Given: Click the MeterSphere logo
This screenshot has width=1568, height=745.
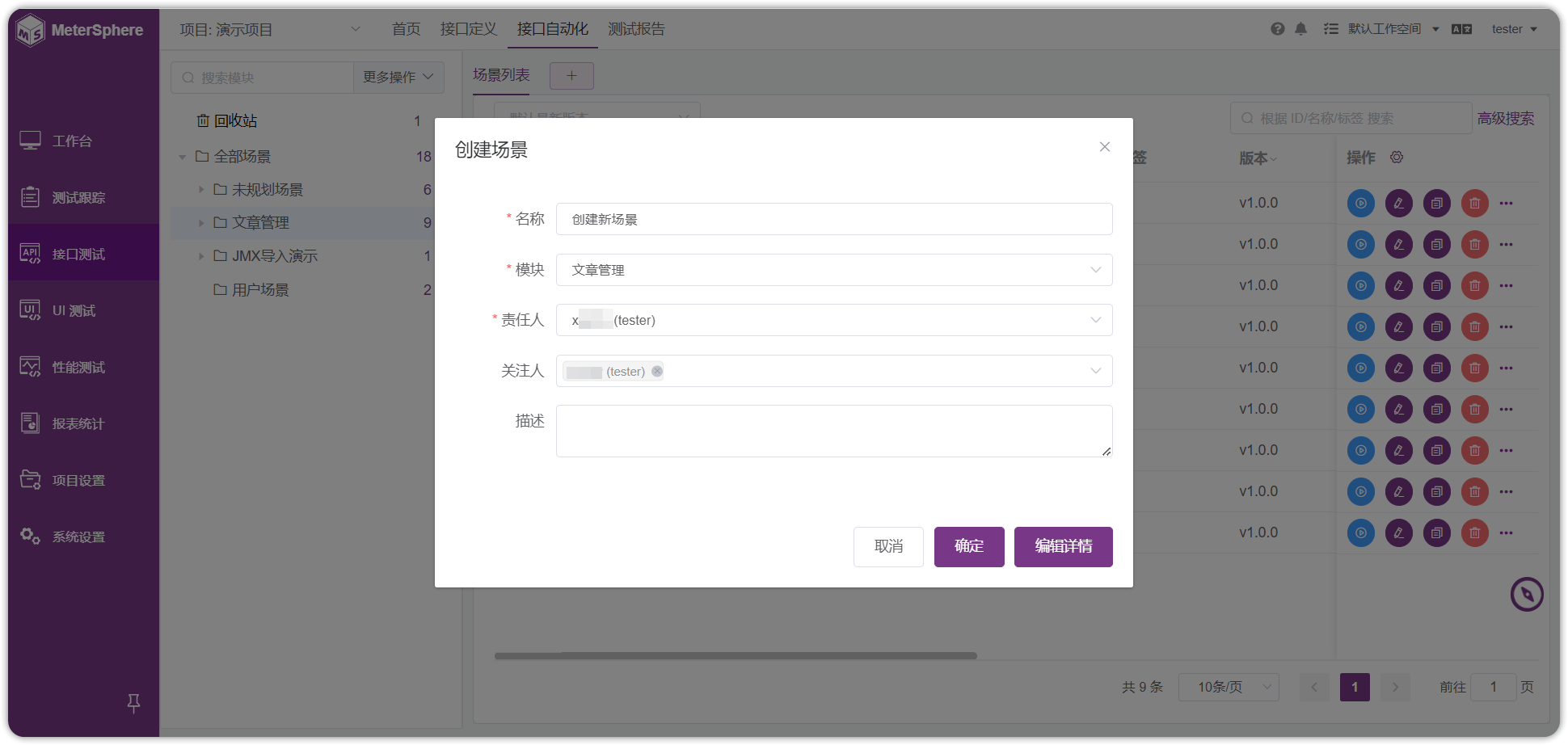Looking at the screenshot, I should pyautogui.click(x=79, y=30).
